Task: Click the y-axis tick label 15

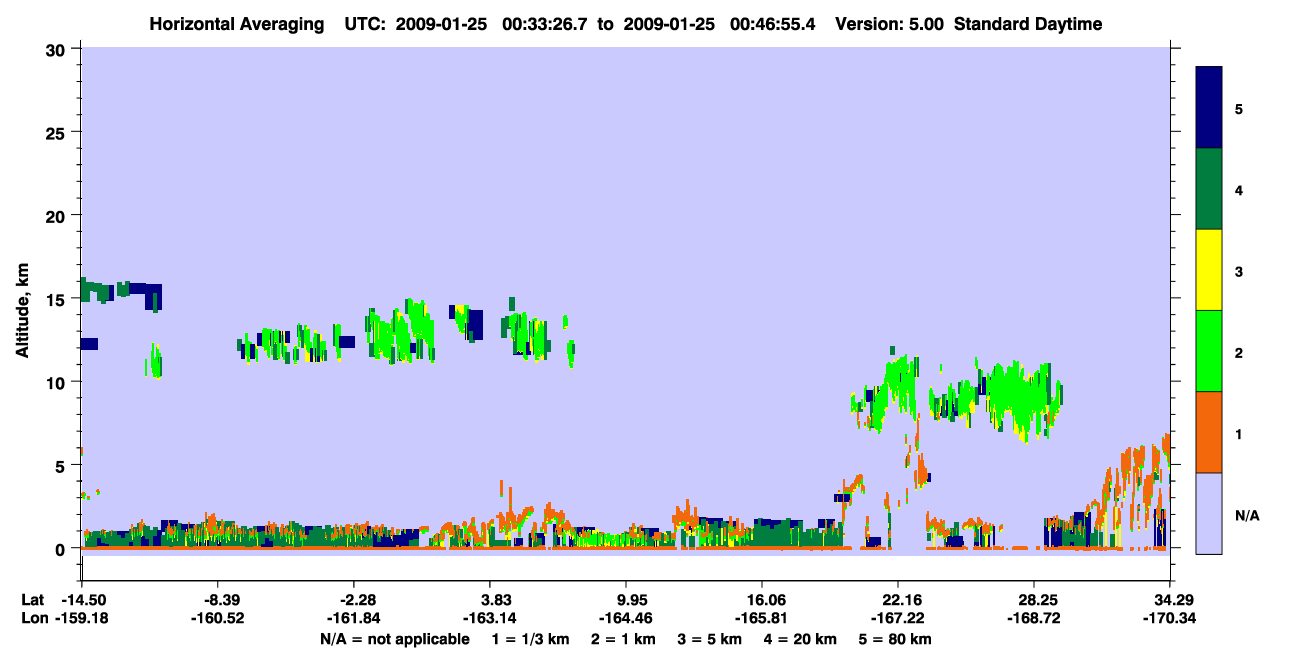Action: coord(58,299)
